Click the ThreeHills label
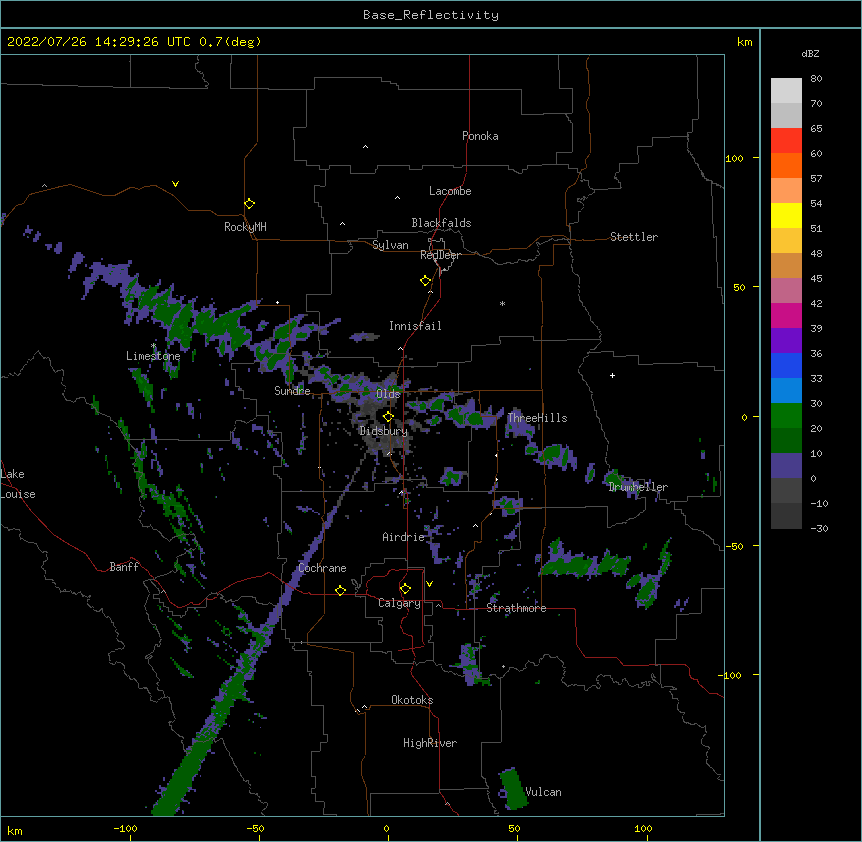 point(537,418)
